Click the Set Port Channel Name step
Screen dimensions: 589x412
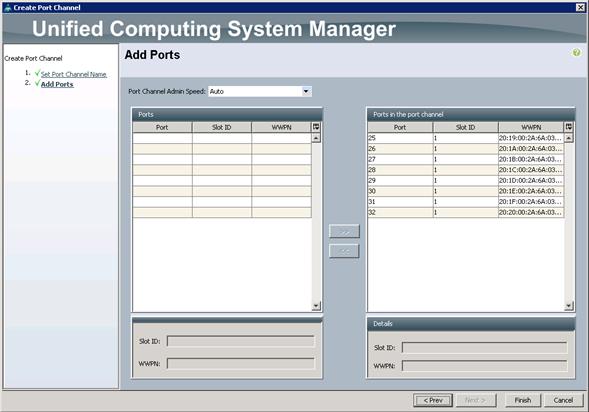(74, 74)
